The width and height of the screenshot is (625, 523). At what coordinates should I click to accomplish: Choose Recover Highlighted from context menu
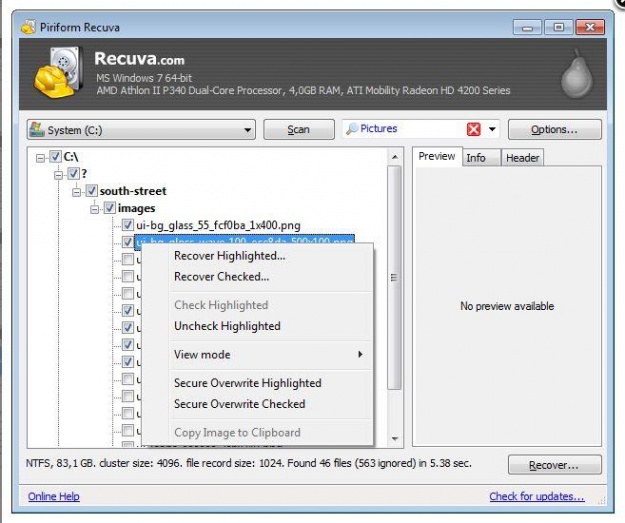229,256
